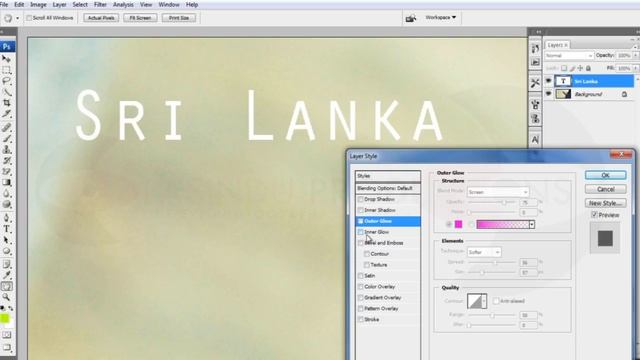This screenshot has width=640, height=360.
Task: Select the Pen tool
Action: pos(6,218)
